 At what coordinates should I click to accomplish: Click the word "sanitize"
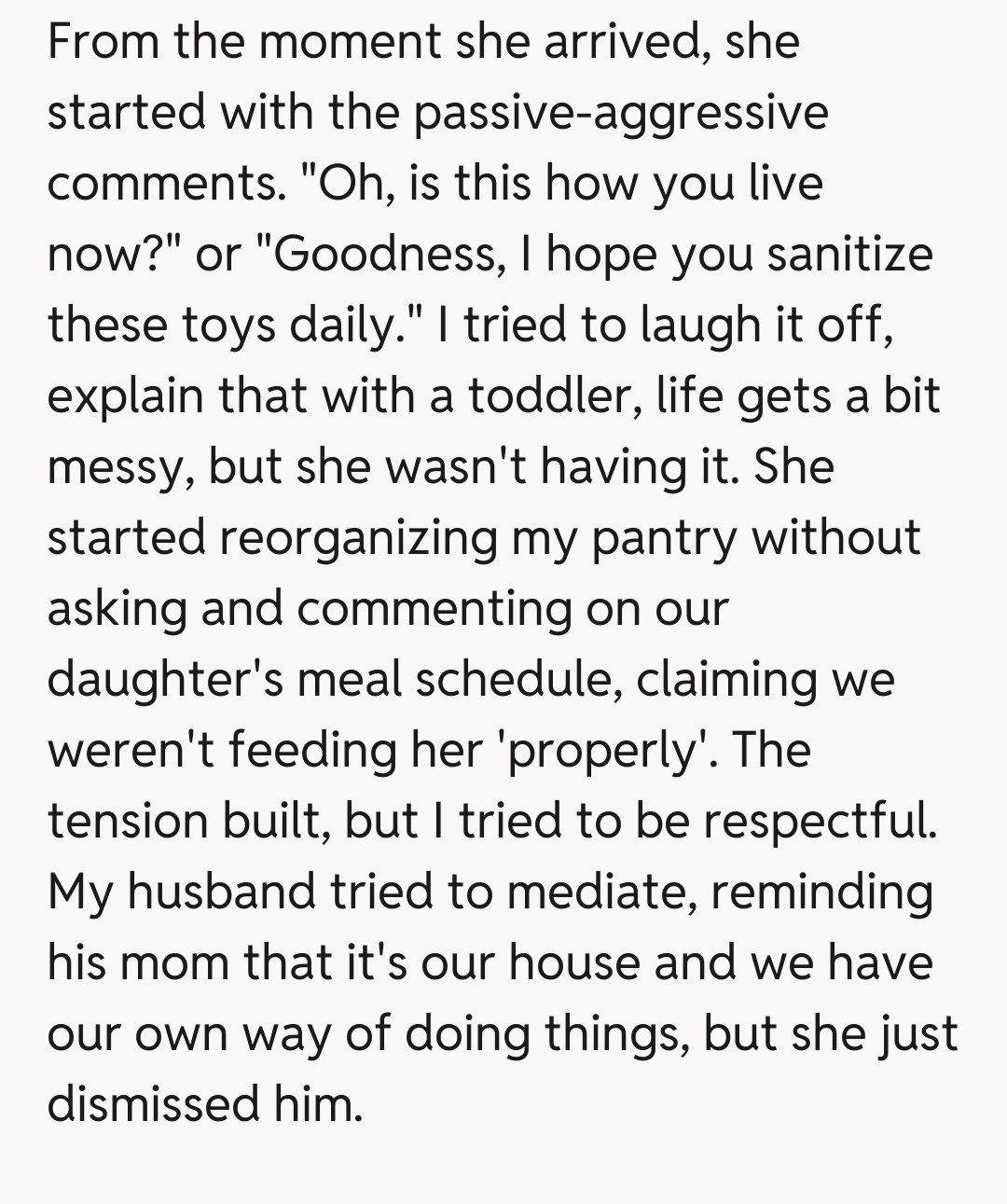(849, 255)
